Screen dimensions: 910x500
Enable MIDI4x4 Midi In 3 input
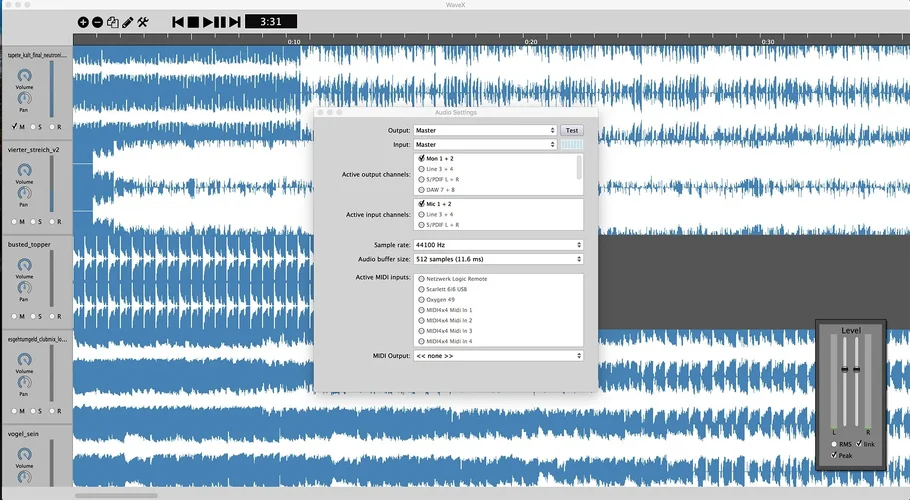tap(421, 331)
